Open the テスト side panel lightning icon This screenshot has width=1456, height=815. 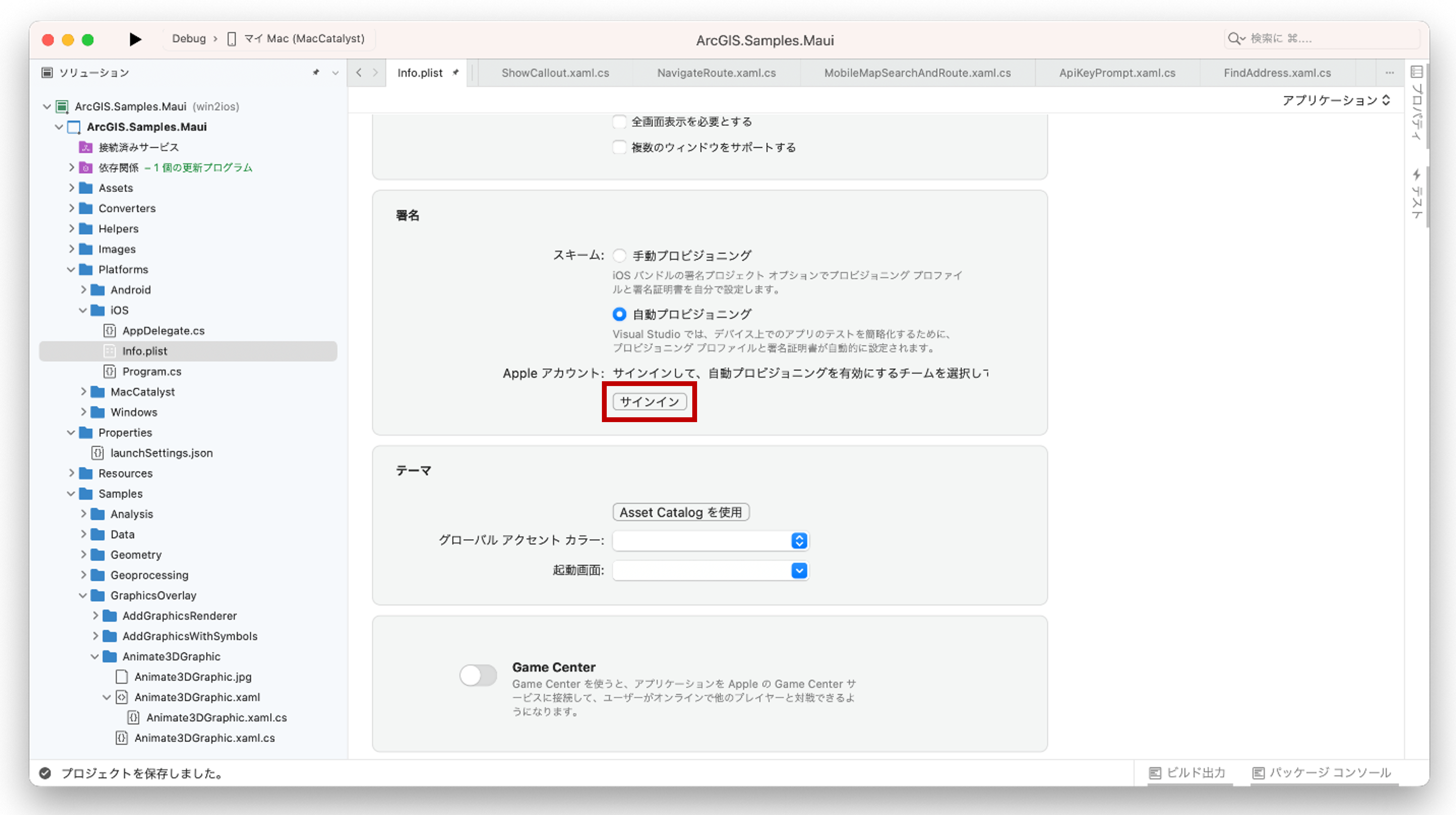1416,174
